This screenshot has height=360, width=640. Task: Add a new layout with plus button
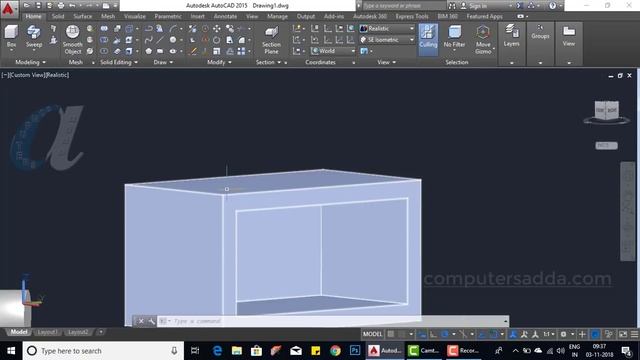click(101, 332)
